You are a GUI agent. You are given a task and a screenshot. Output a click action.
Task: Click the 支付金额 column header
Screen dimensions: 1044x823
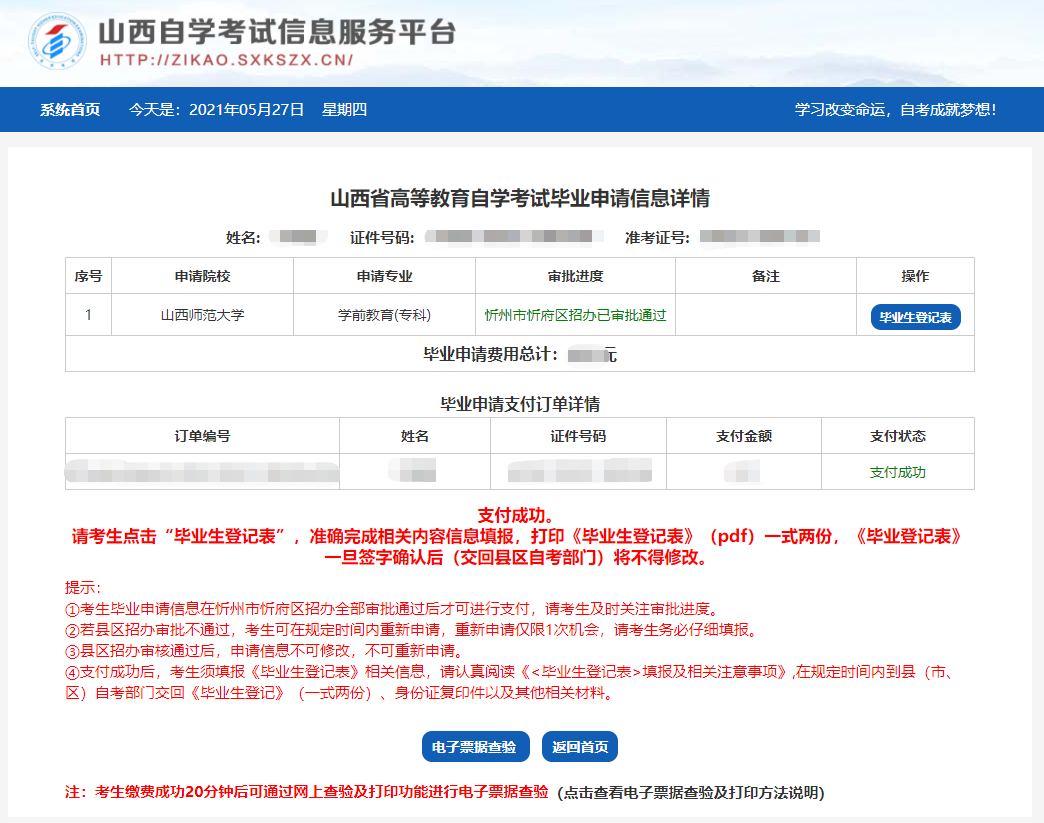click(x=743, y=435)
